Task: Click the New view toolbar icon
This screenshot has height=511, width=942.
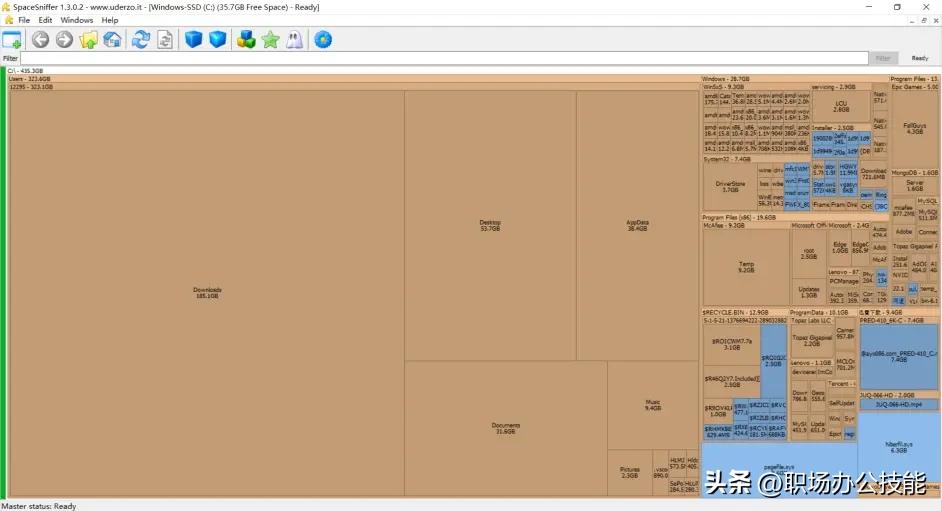Action: (x=11, y=40)
